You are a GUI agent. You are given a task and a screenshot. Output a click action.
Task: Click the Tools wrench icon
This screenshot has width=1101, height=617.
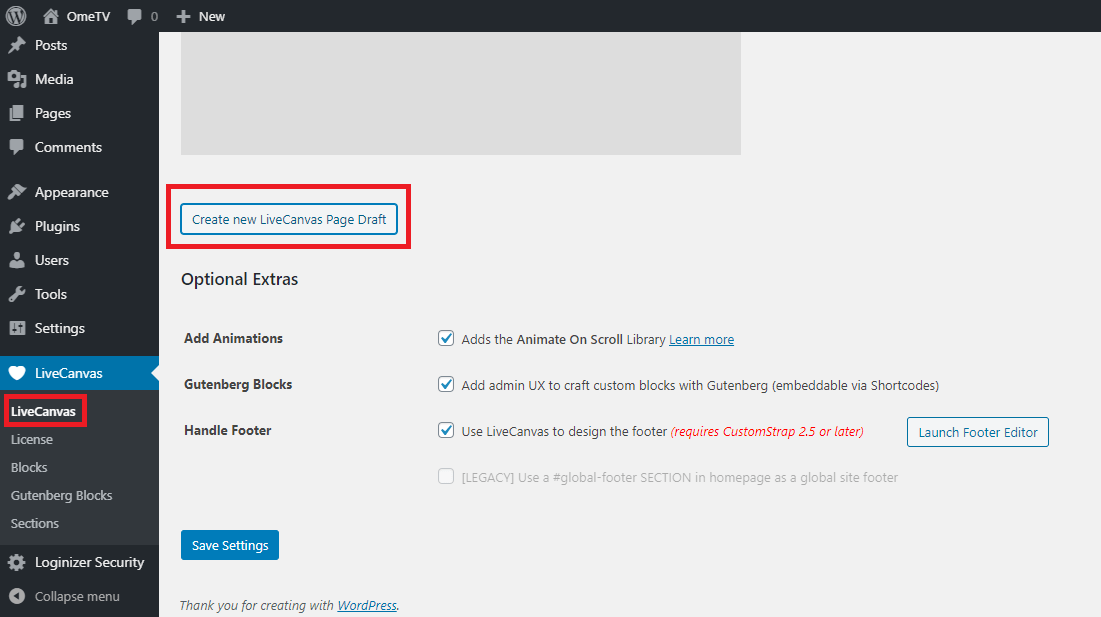click(17, 294)
